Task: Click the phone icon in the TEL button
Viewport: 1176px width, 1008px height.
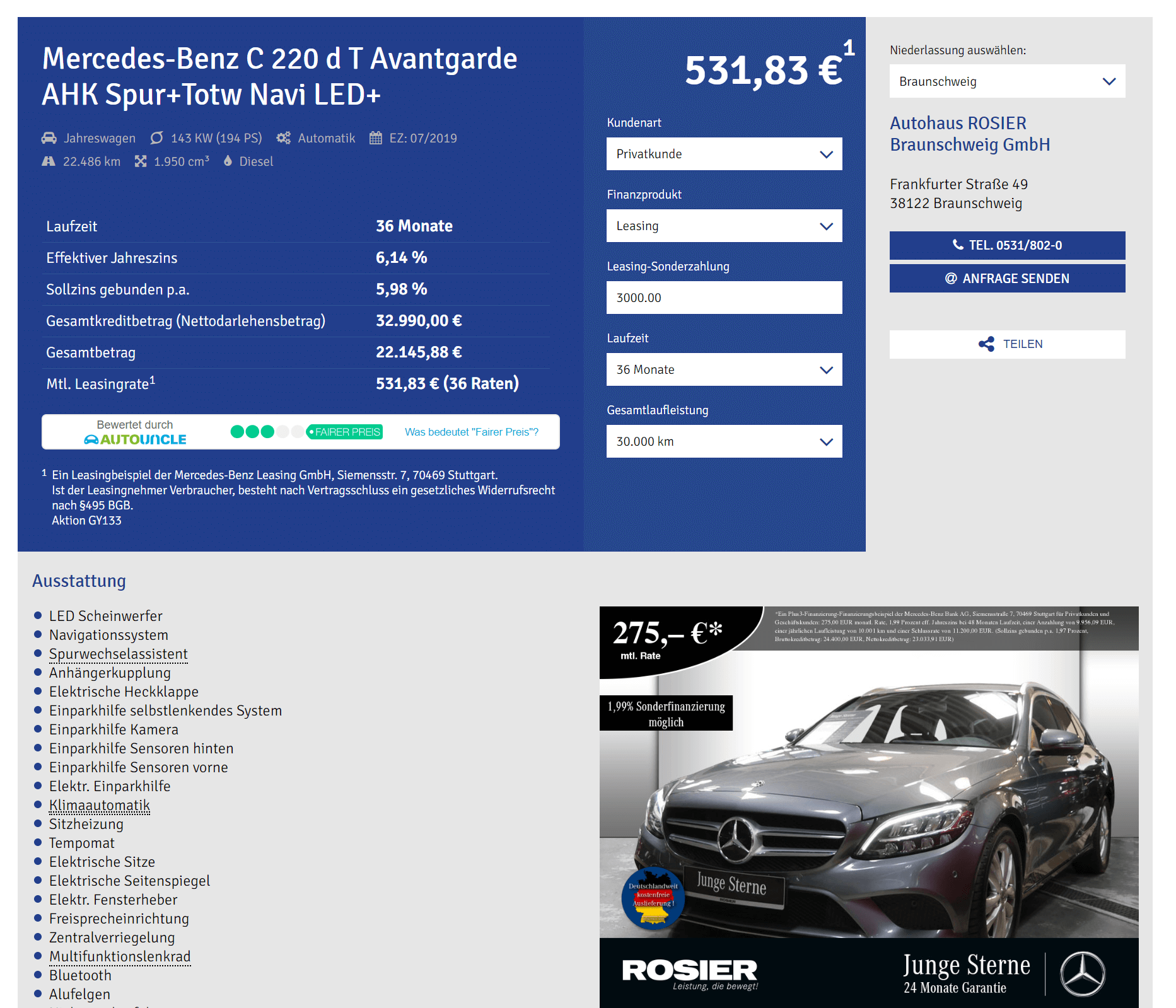Action: (x=958, y=245)
